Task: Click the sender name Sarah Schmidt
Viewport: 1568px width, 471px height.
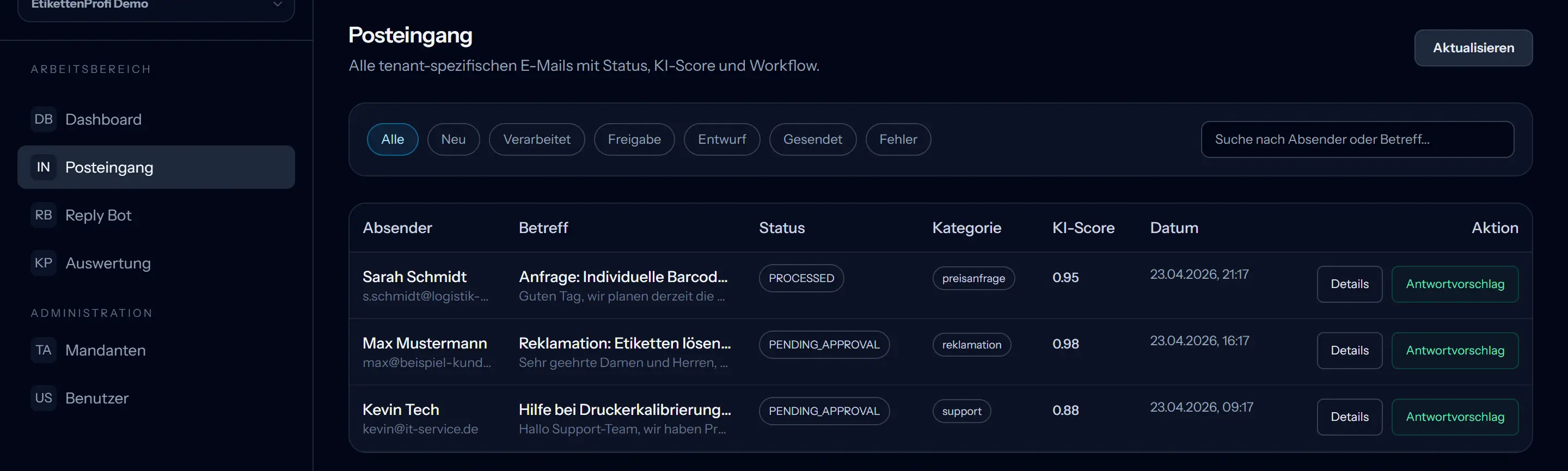Action: click(x=414, y=277)
